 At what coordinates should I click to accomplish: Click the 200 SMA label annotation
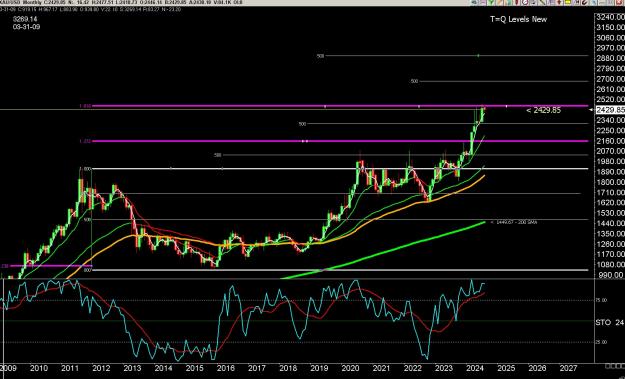pos(514,222)
